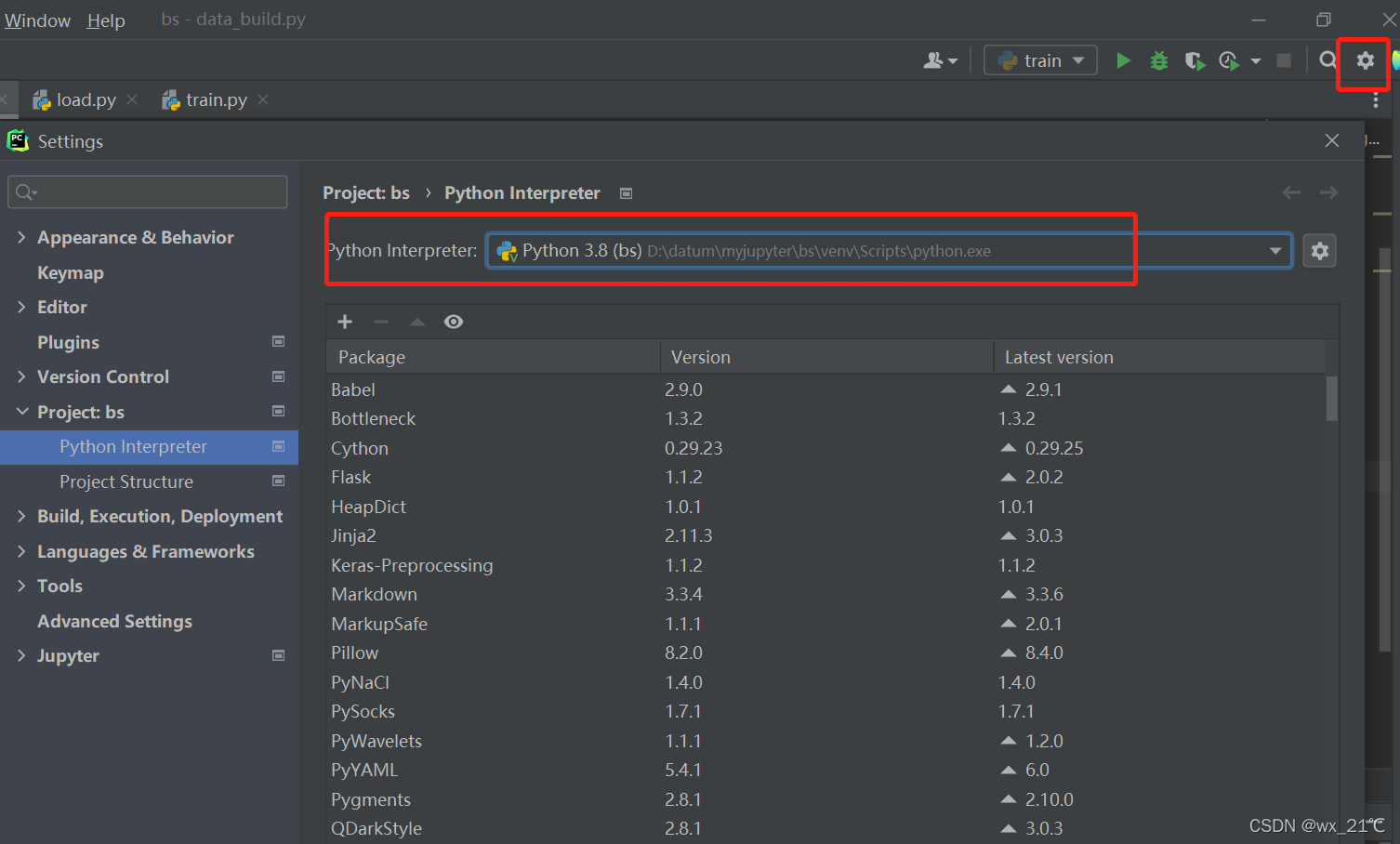Image resolution: width=1400 pixels, height=844 pixels.
Task: Expand Languages & Frameworks section
Action: click(x=21, y=551)
